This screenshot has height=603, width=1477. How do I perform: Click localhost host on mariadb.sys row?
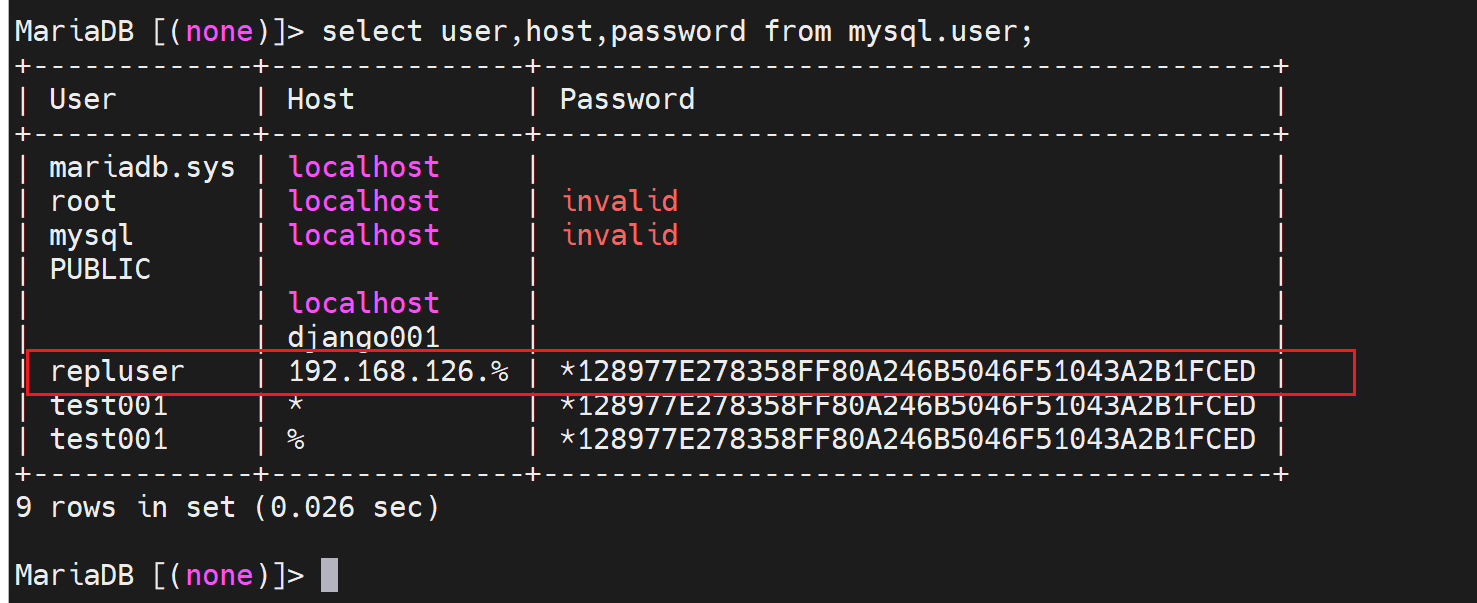(x=364, y=167)
